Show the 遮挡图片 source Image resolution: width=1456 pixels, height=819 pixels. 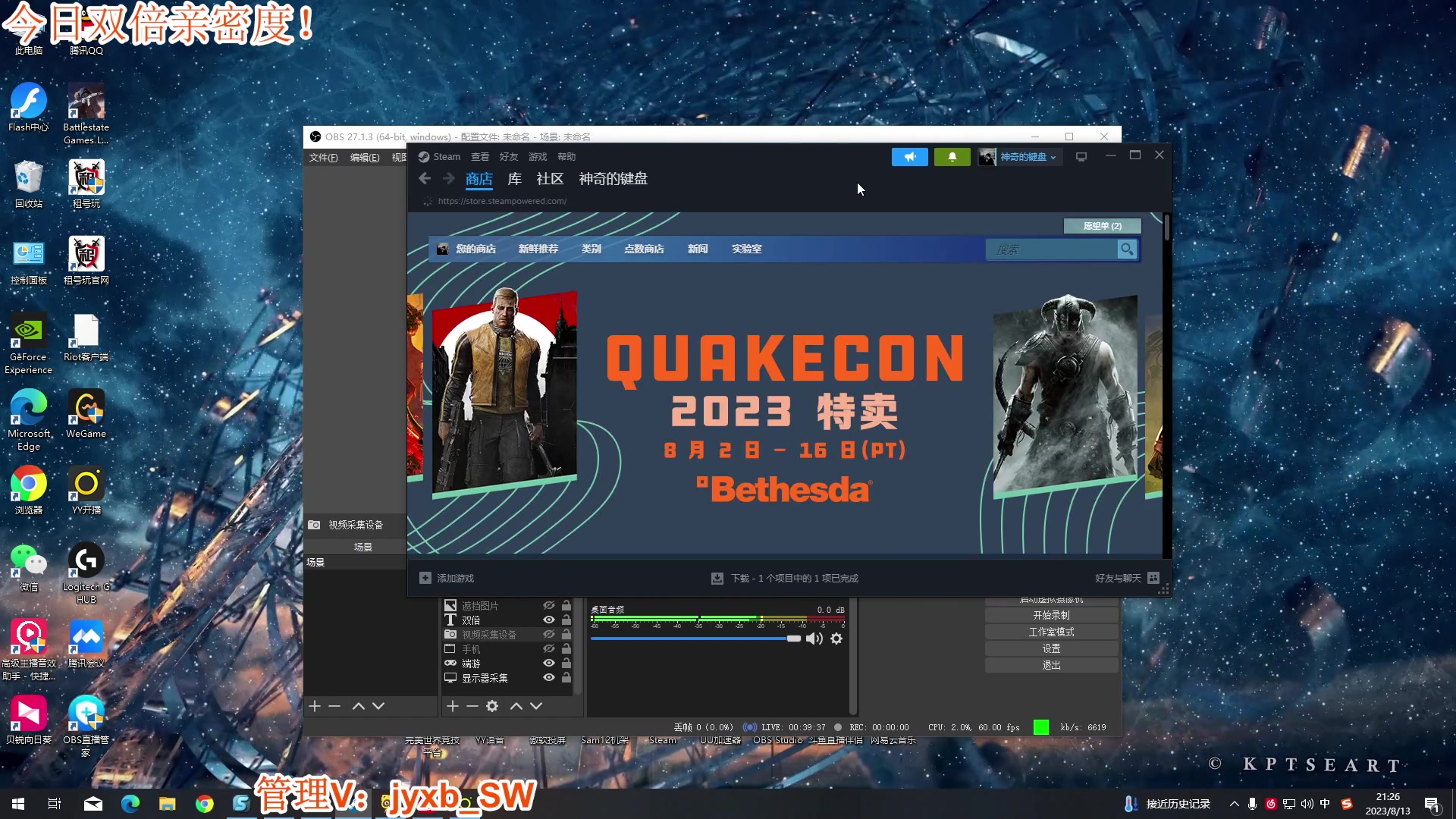click(x=549, y=606)
